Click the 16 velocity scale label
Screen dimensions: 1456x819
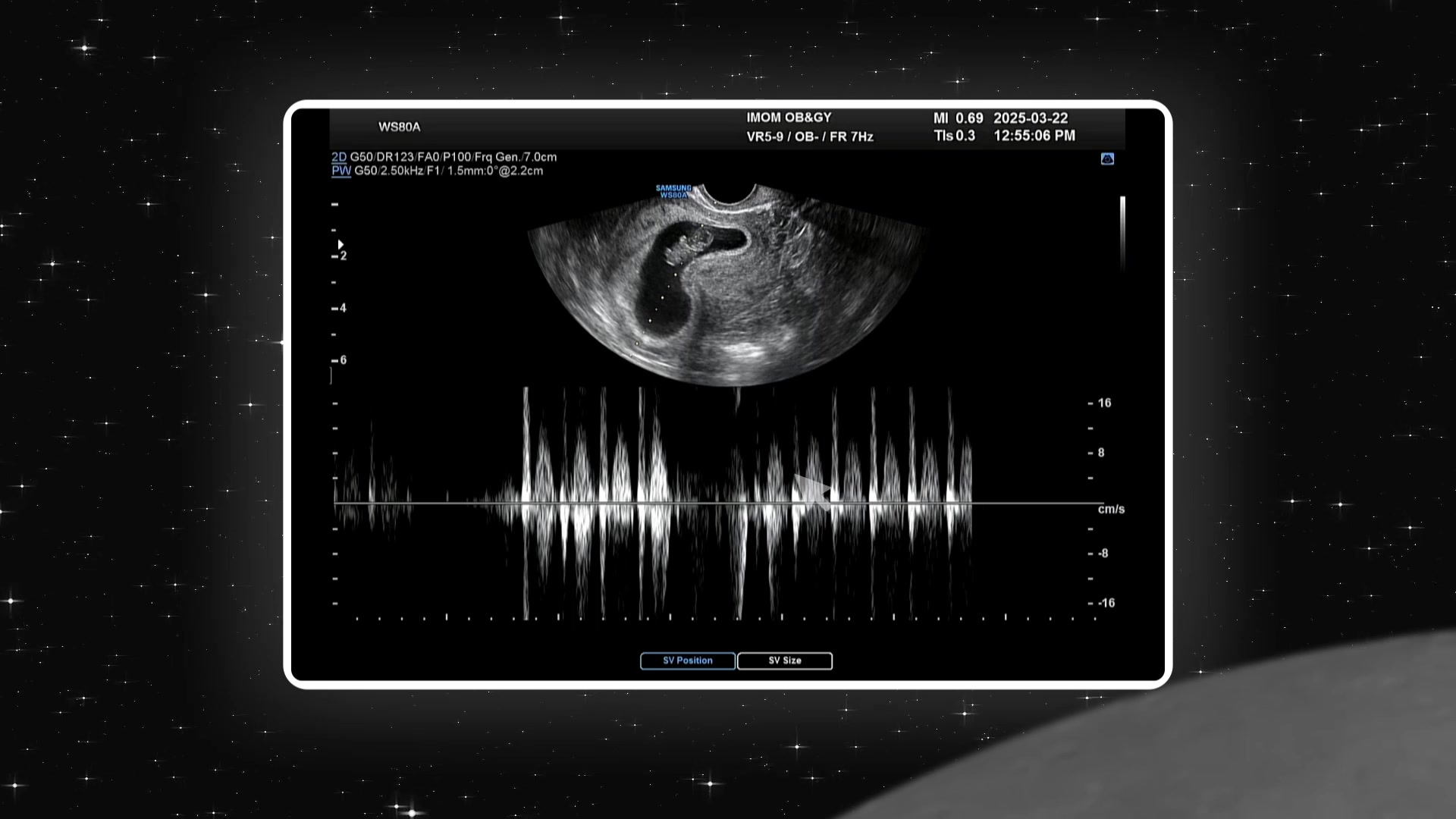pos(1104,403)
